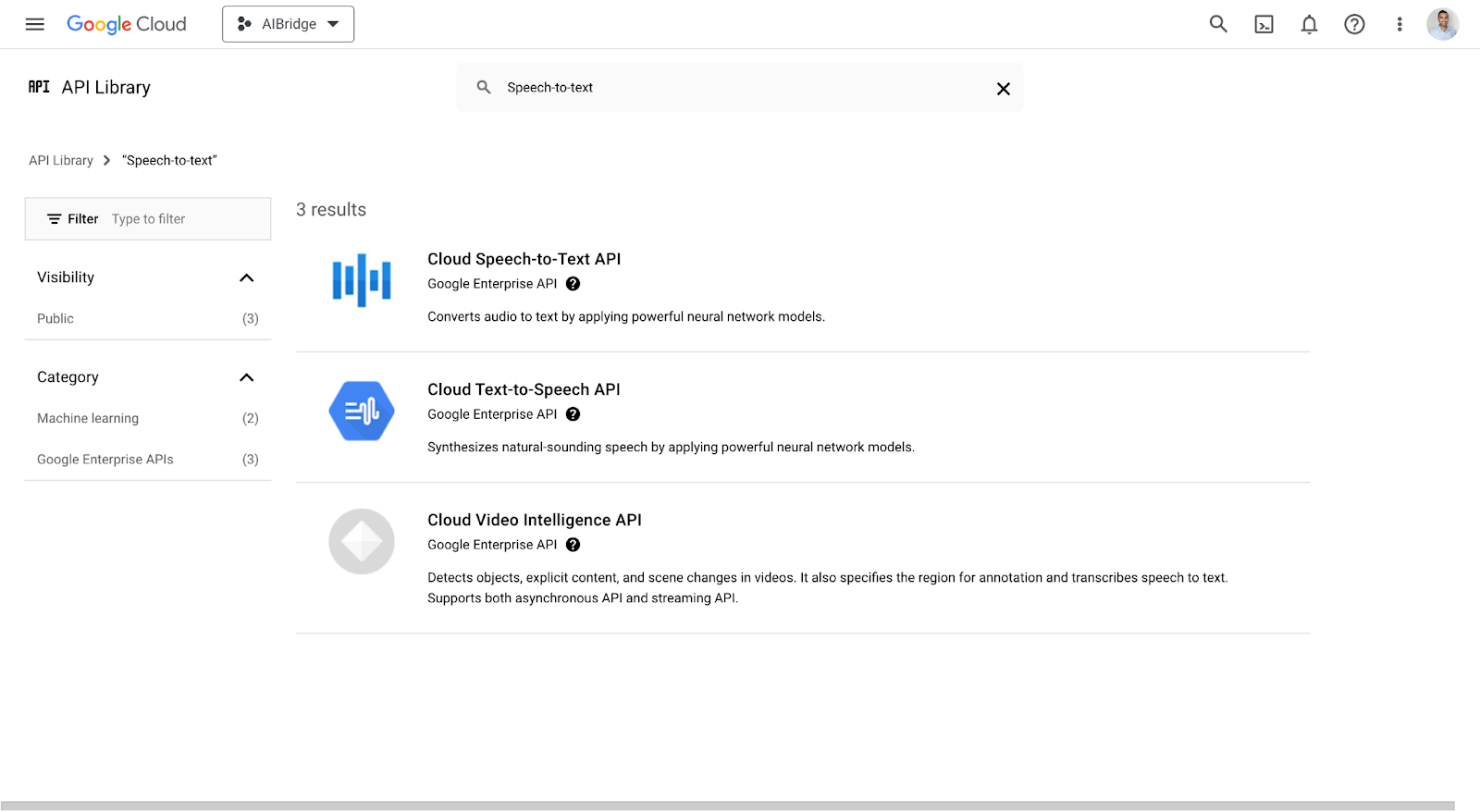1480x812 pixels.
Task: Click the API icon beside API Library
Action: [39, 87]
